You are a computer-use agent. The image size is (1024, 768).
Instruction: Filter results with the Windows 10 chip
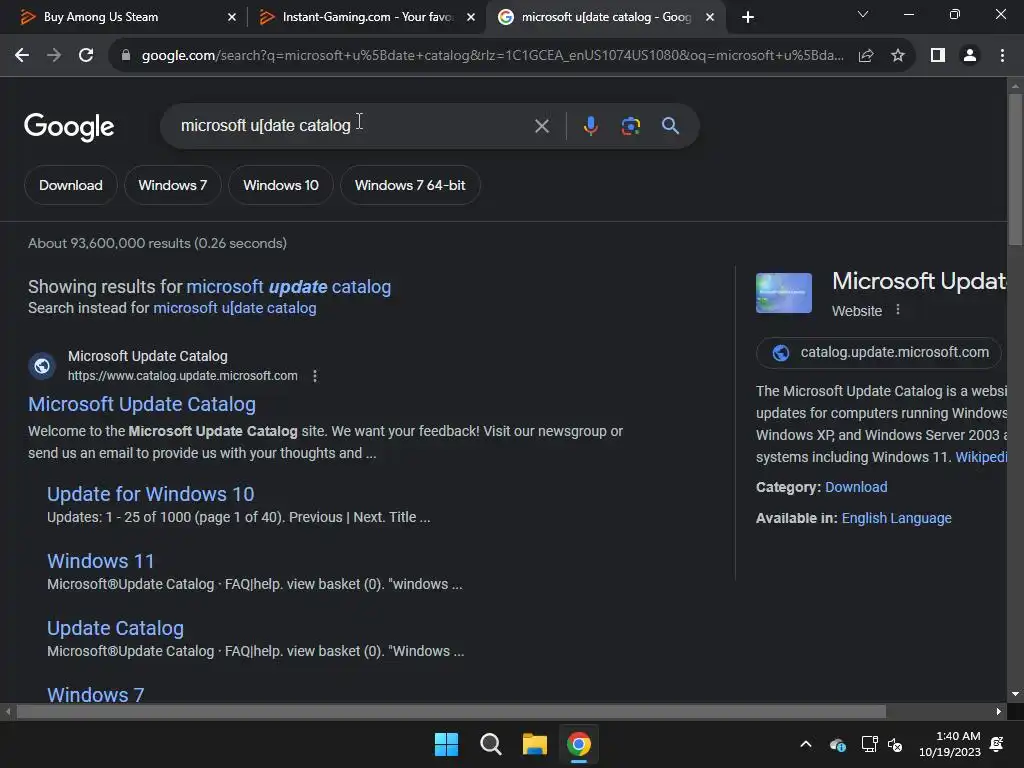[x=281, y=185]
